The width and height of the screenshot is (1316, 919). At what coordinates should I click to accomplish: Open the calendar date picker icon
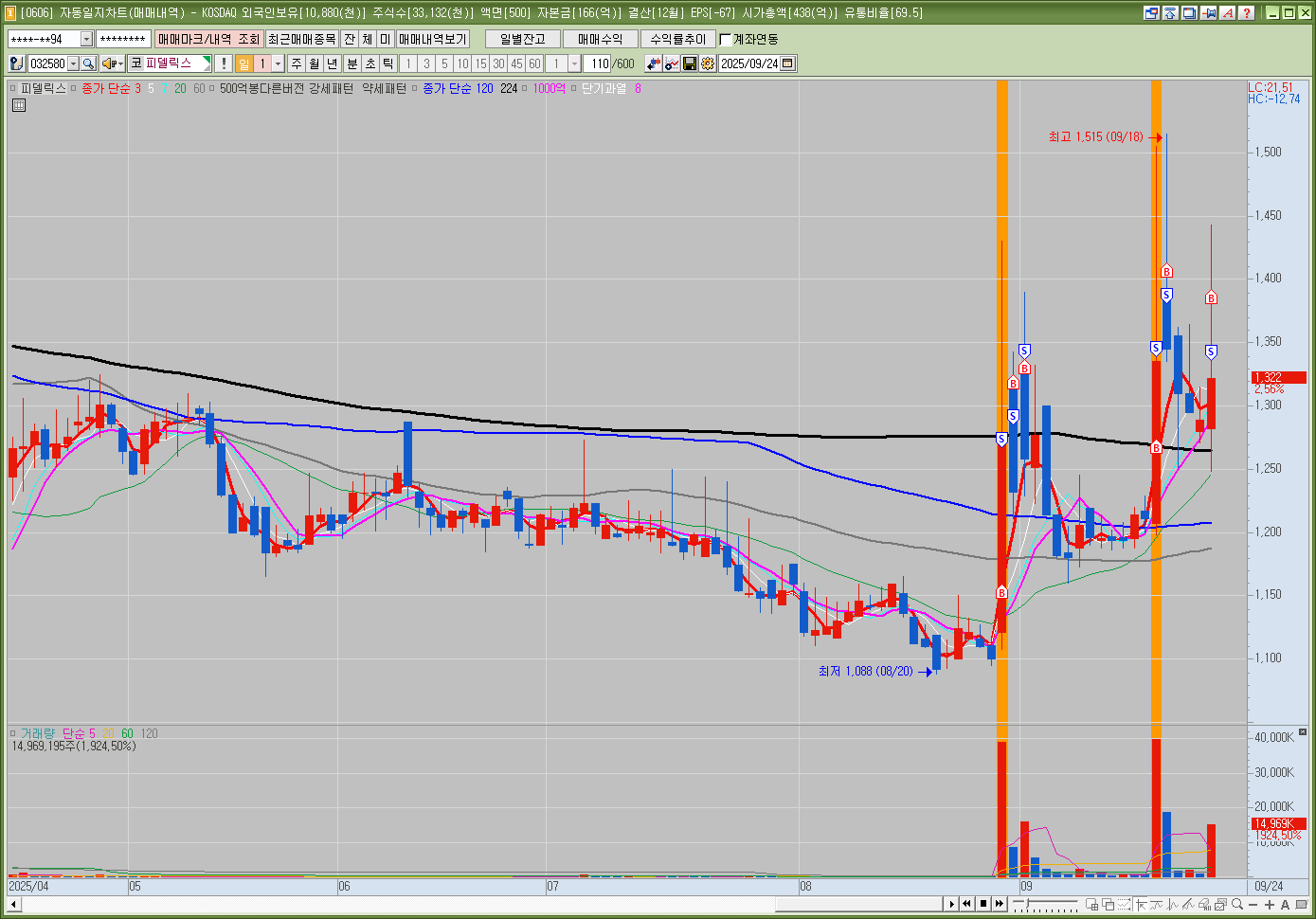[x=787, y=63]
